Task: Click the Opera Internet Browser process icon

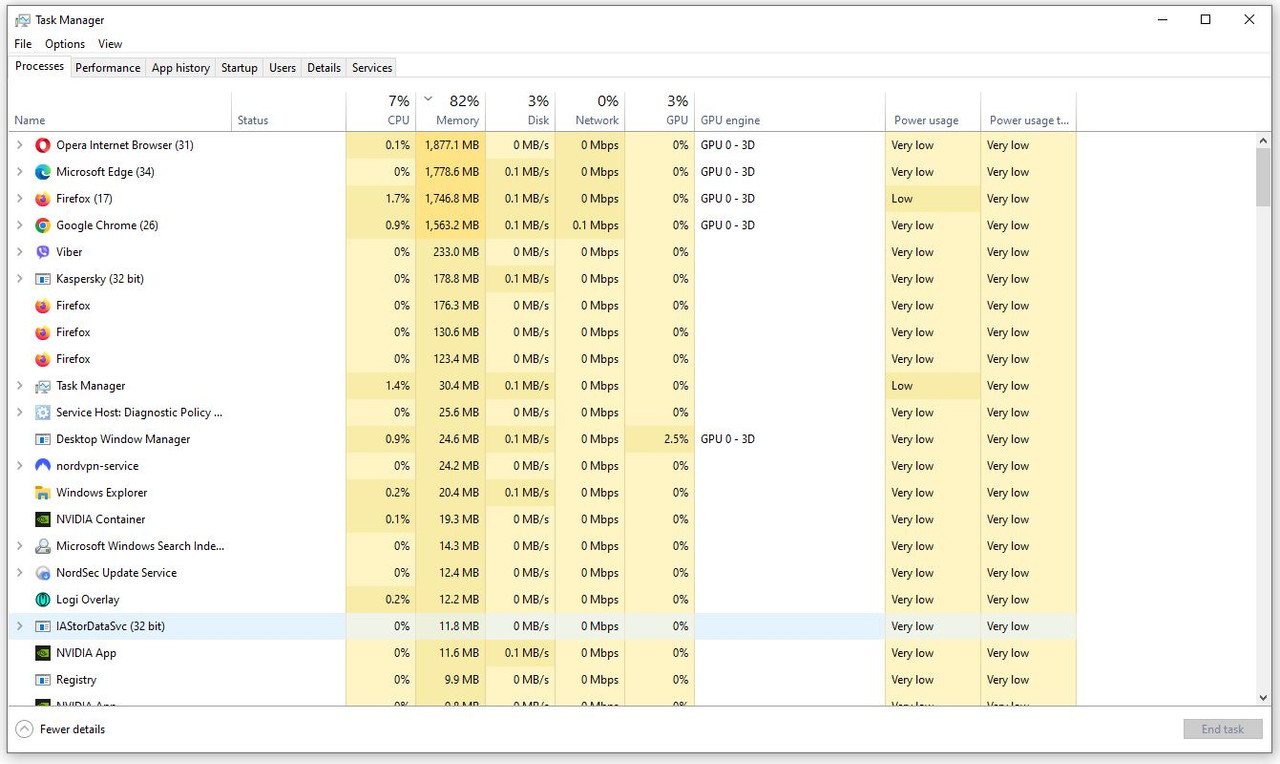Action: click(43, 145)
